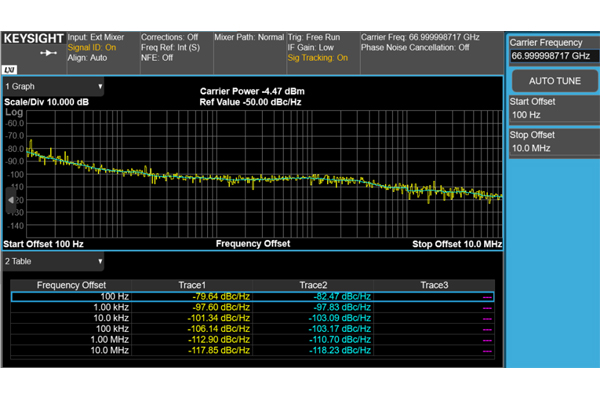The image size is (600, 400).
Task: Toggle Phase Noise Cancellation: Off
Action: click(414, 47)
